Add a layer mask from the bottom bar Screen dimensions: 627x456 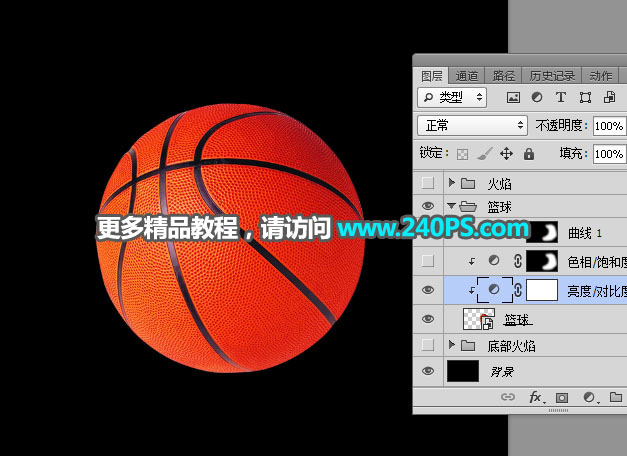tap(561, 398)
